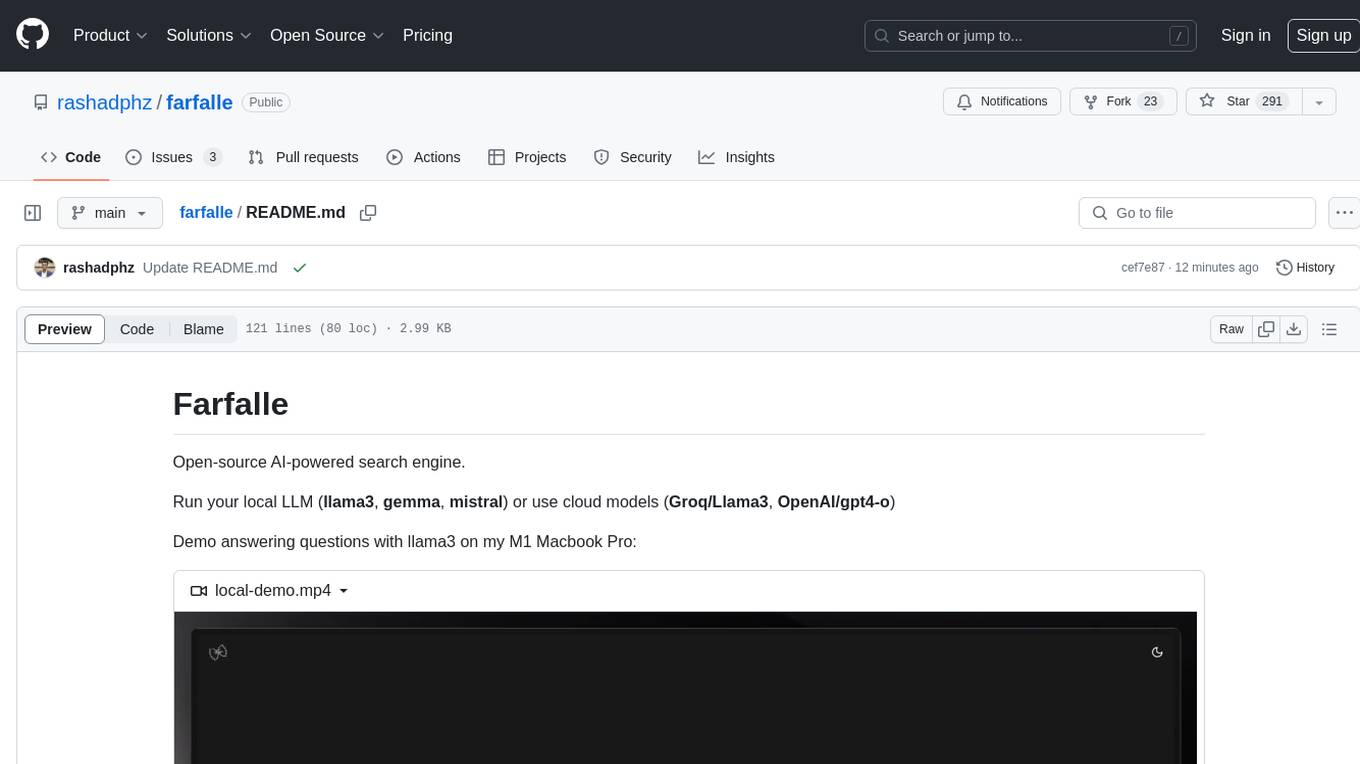Download the raw file

[x=1294, y=329]
